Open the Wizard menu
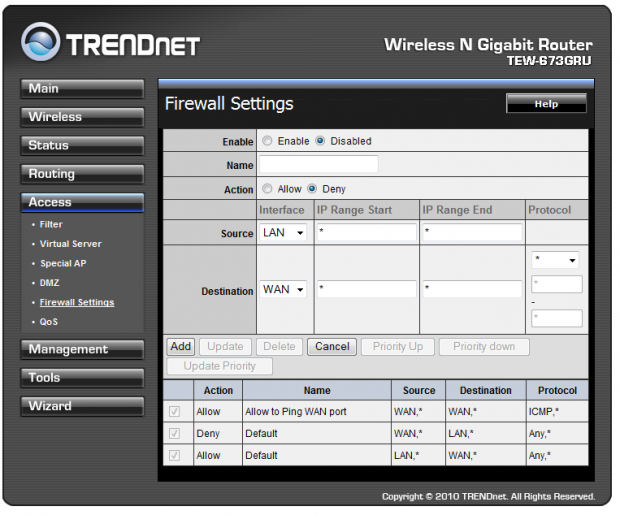This screenshot has width=620, height=515. pos(82,407)
